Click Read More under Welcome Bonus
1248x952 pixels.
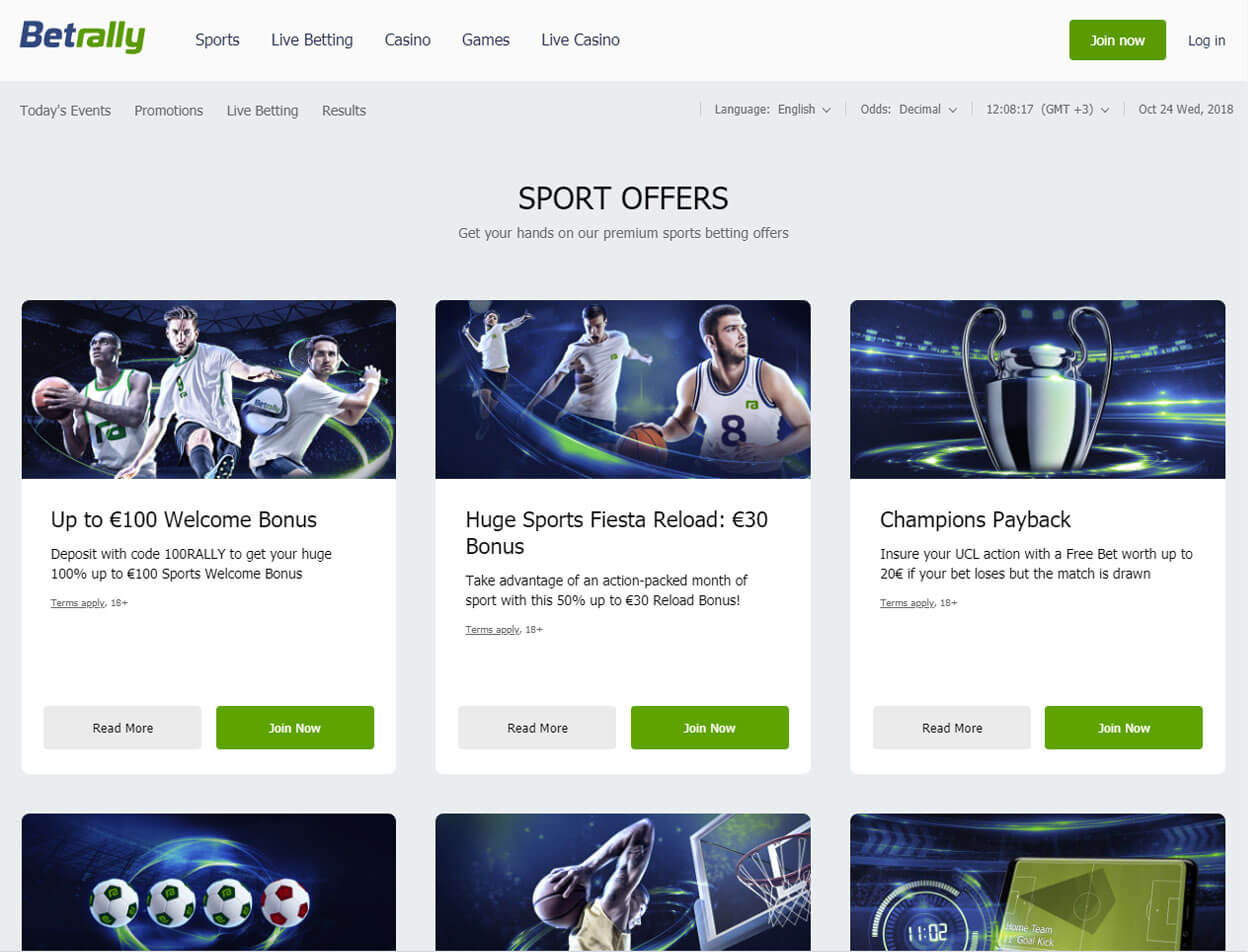[123, 728]
